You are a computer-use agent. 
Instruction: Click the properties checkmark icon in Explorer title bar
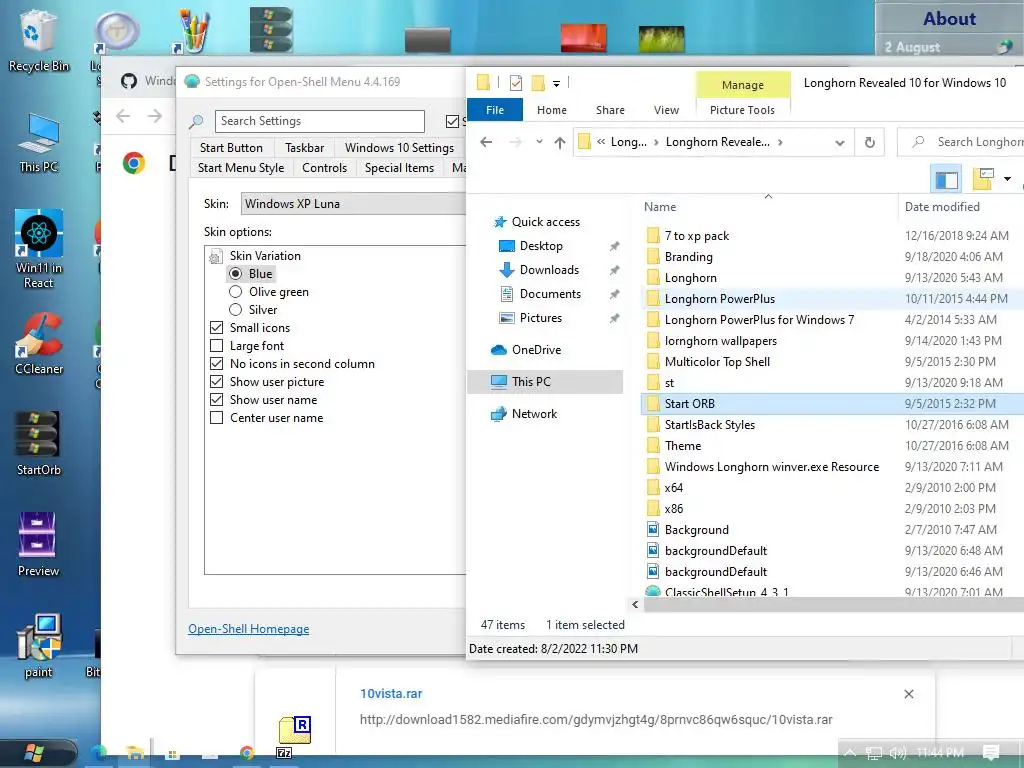pos(516,83)
